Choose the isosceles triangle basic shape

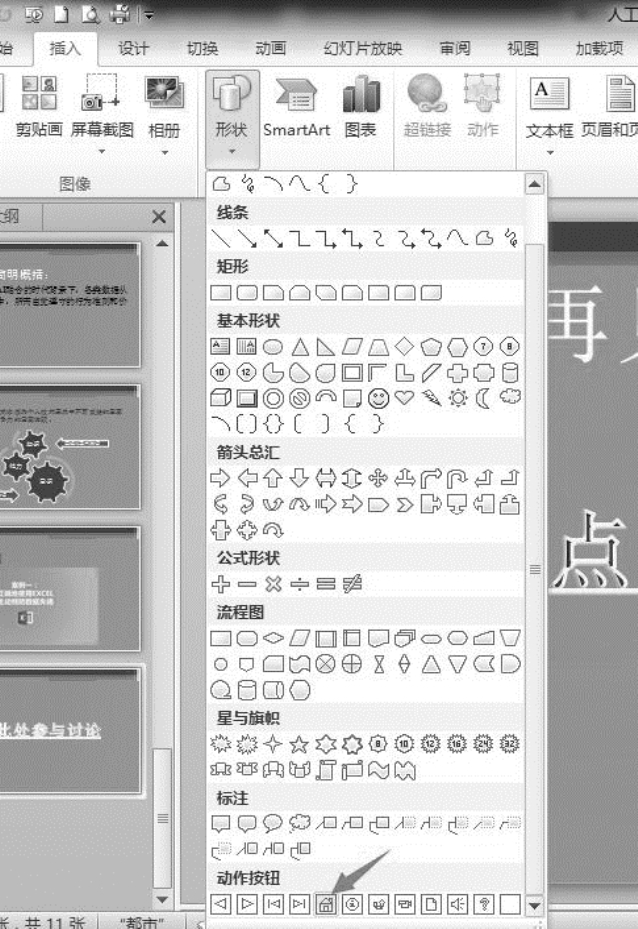tap(299, 347)
